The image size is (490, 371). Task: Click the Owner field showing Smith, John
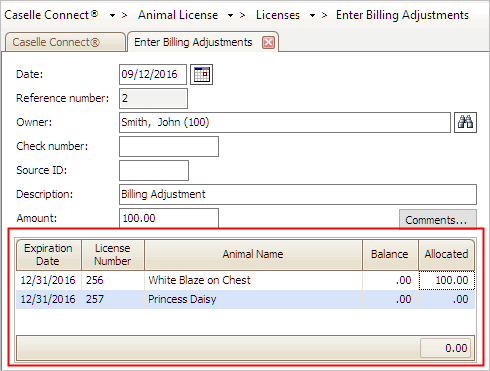[285, 122]
